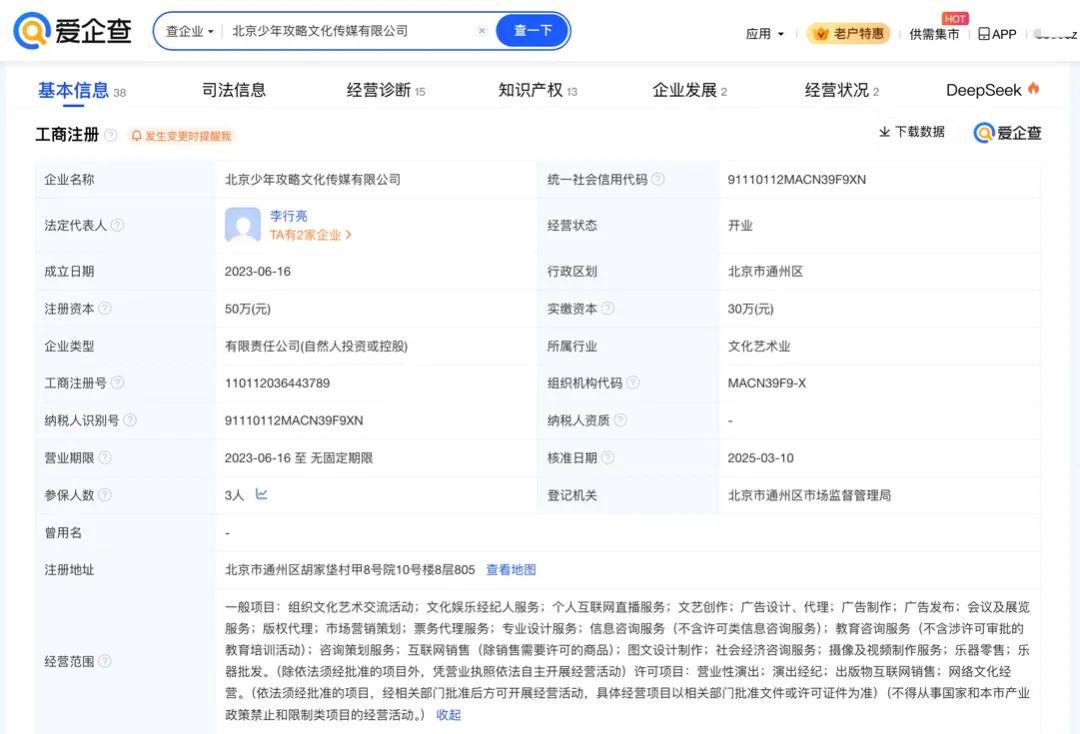Open the 司法信息 tab

pos(233,90)
